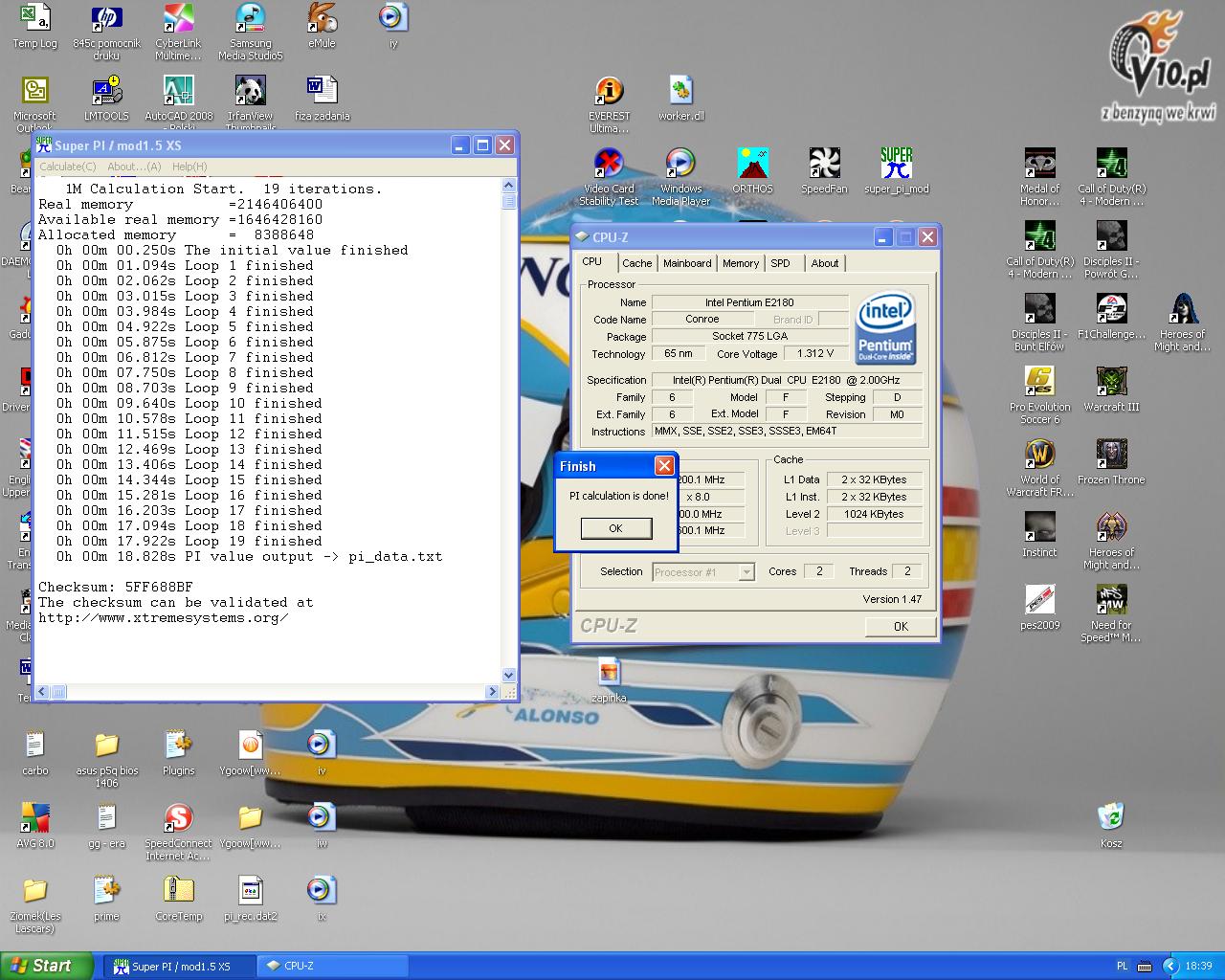Click OK button in CPU-Z window
Image resolution: width=1225 pixels, height=980 pixels.
tap(901, 626)
